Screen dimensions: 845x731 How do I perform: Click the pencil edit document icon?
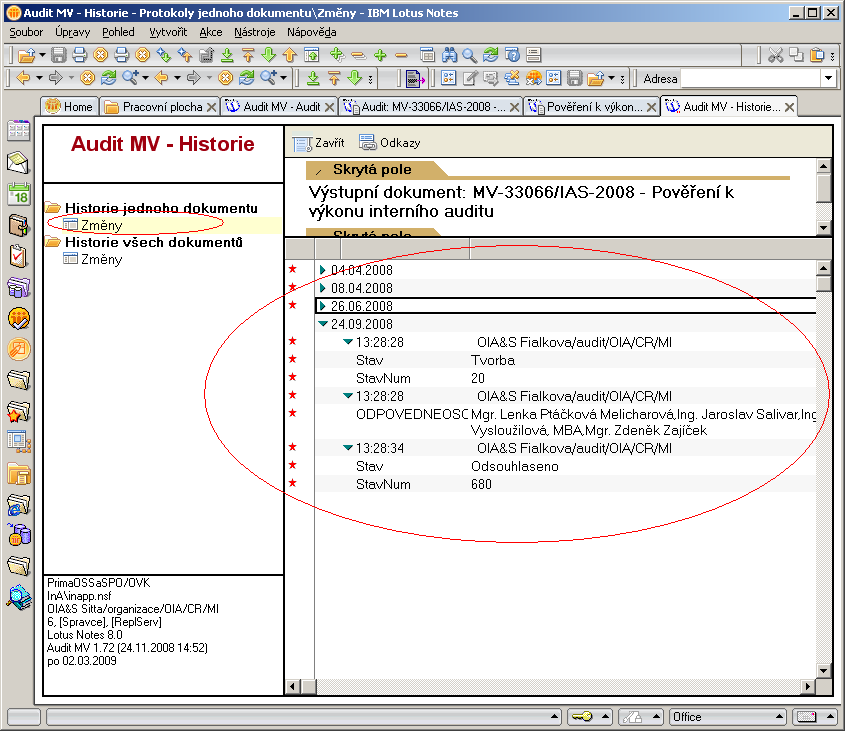point(470,79)
